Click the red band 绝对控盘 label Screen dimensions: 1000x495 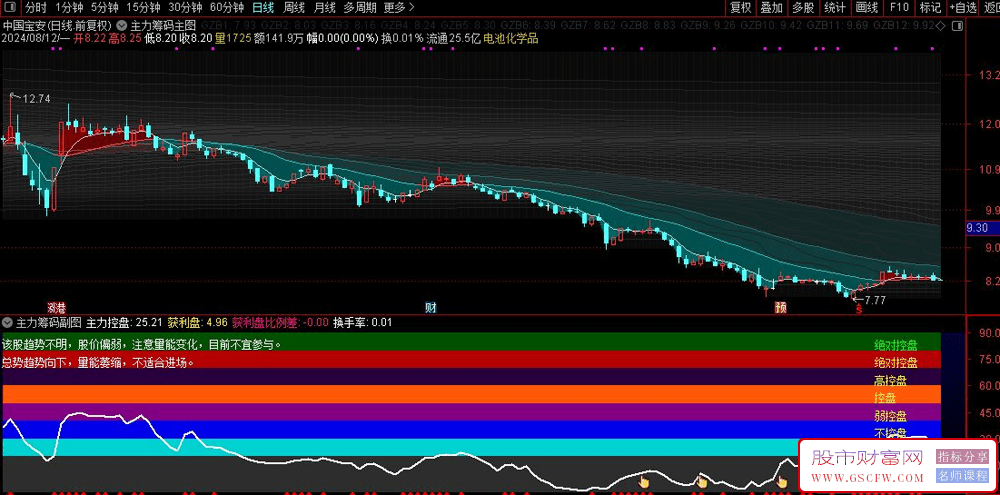point(895,363)
